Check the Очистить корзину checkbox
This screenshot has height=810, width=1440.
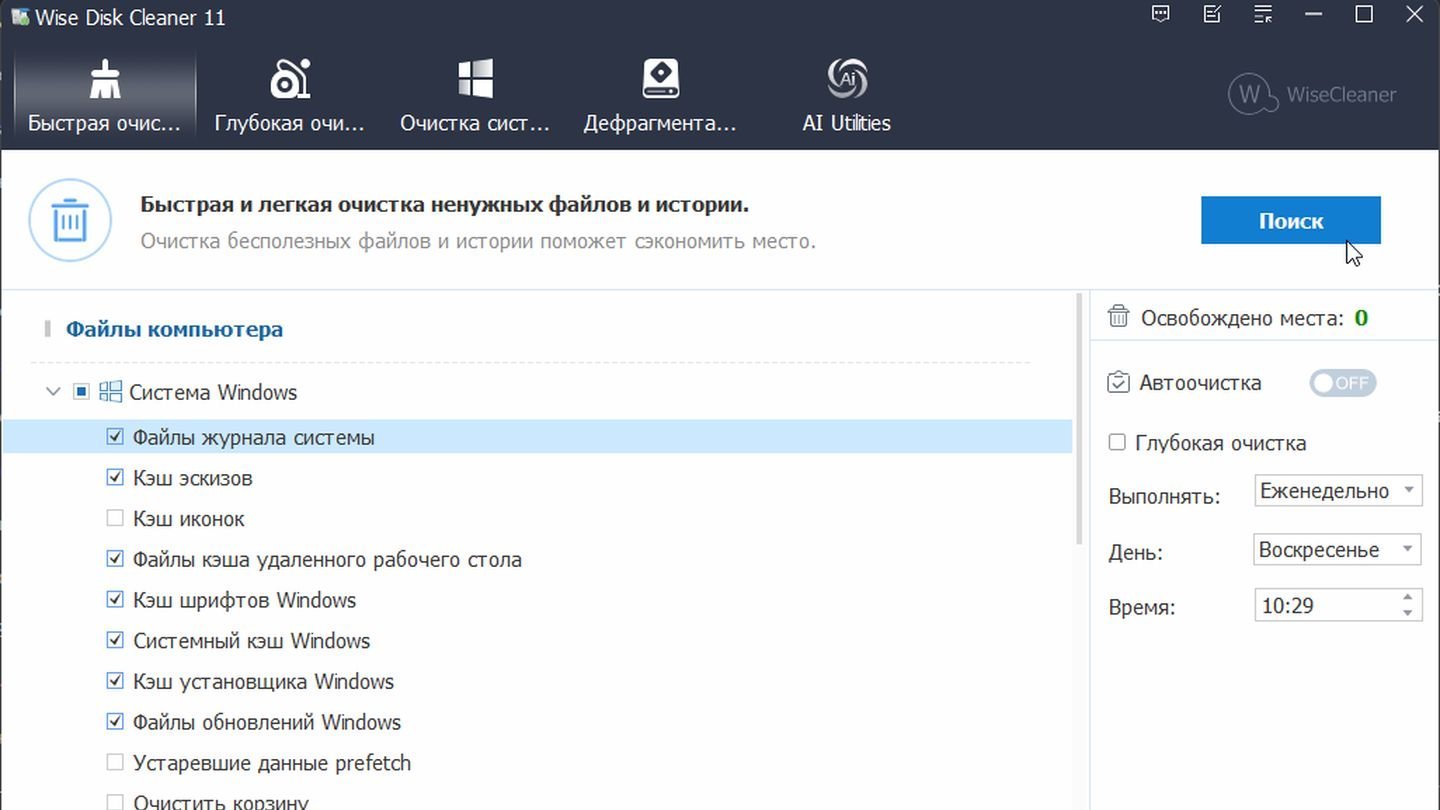tap(115, 802)
